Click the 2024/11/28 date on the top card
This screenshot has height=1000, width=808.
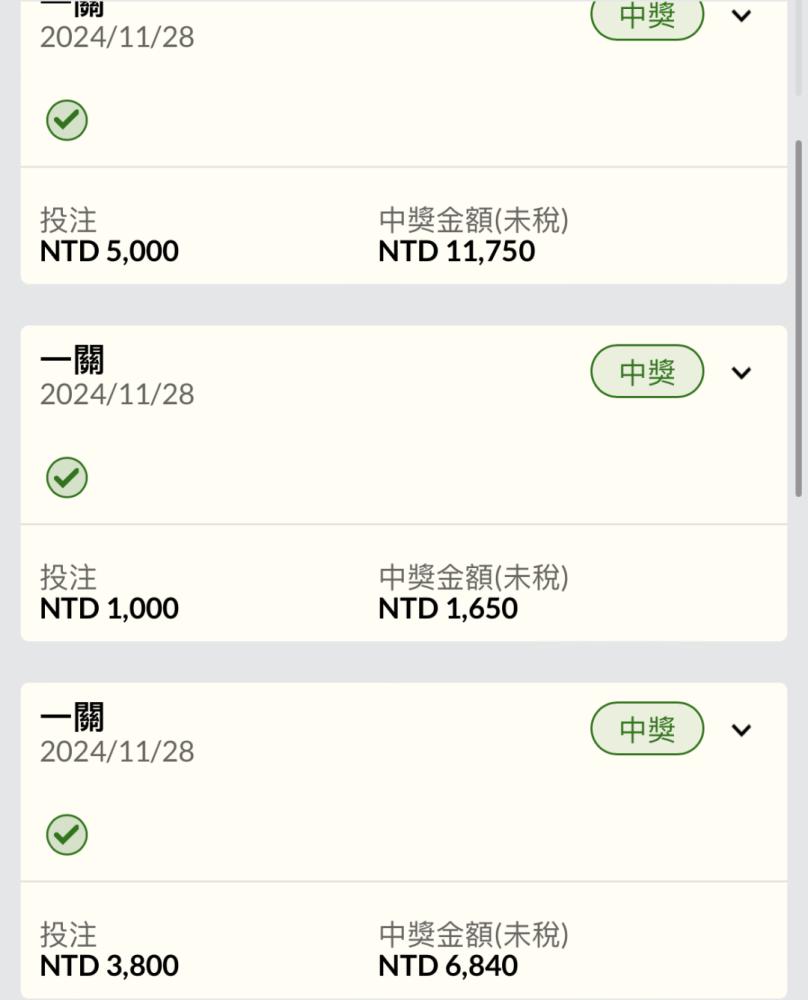[x=117, y=37]
